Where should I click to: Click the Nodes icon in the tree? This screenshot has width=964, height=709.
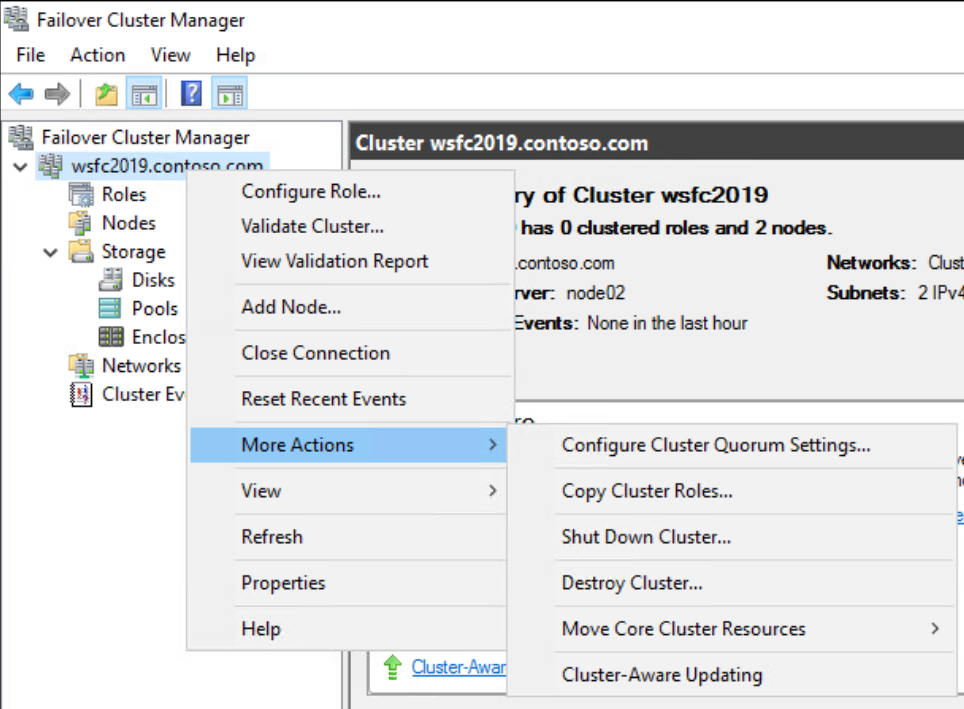81,223
